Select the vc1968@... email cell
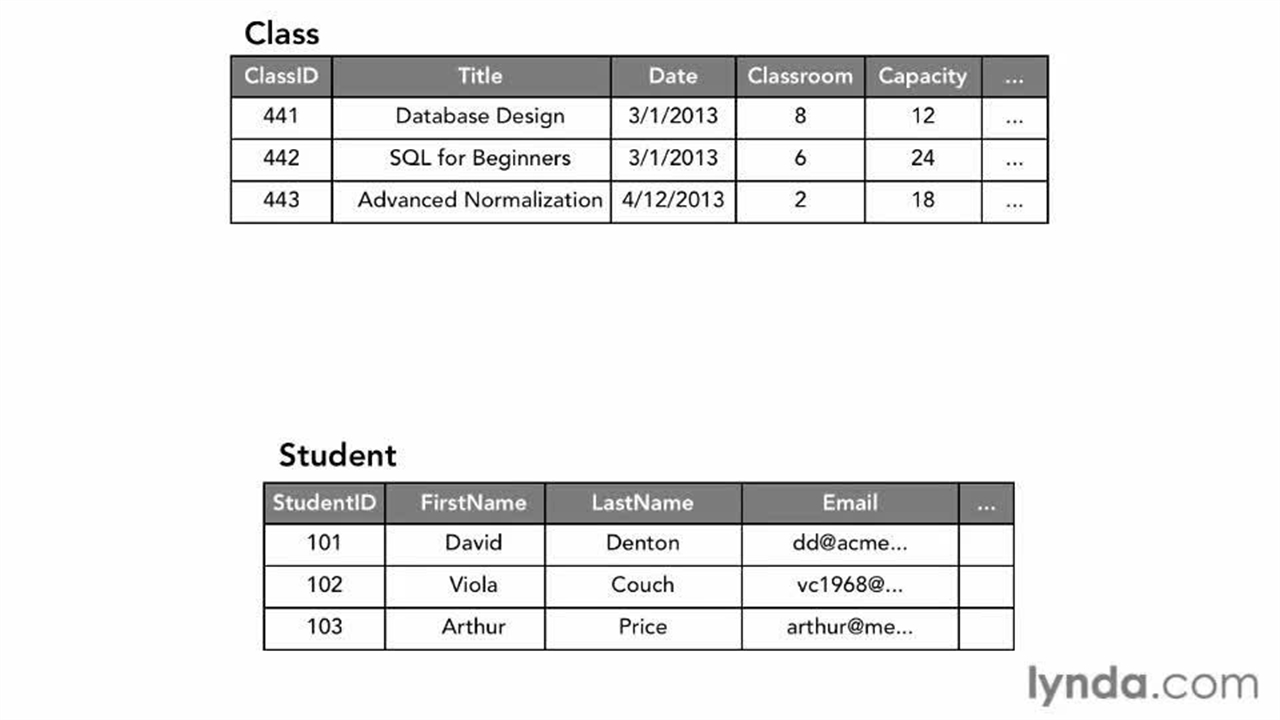 tap(850, 585)
